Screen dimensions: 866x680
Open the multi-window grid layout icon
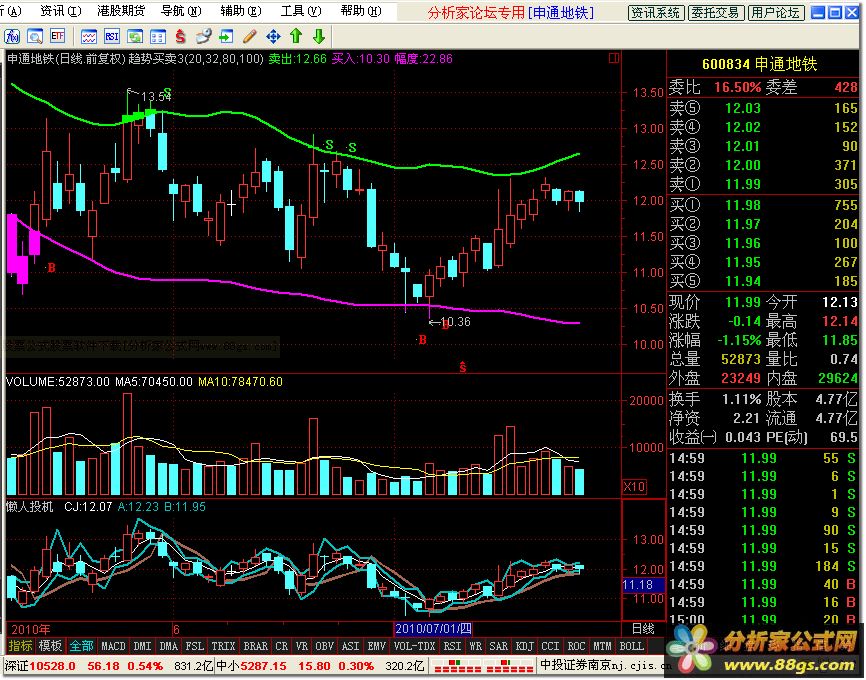(x=158, y=36)
